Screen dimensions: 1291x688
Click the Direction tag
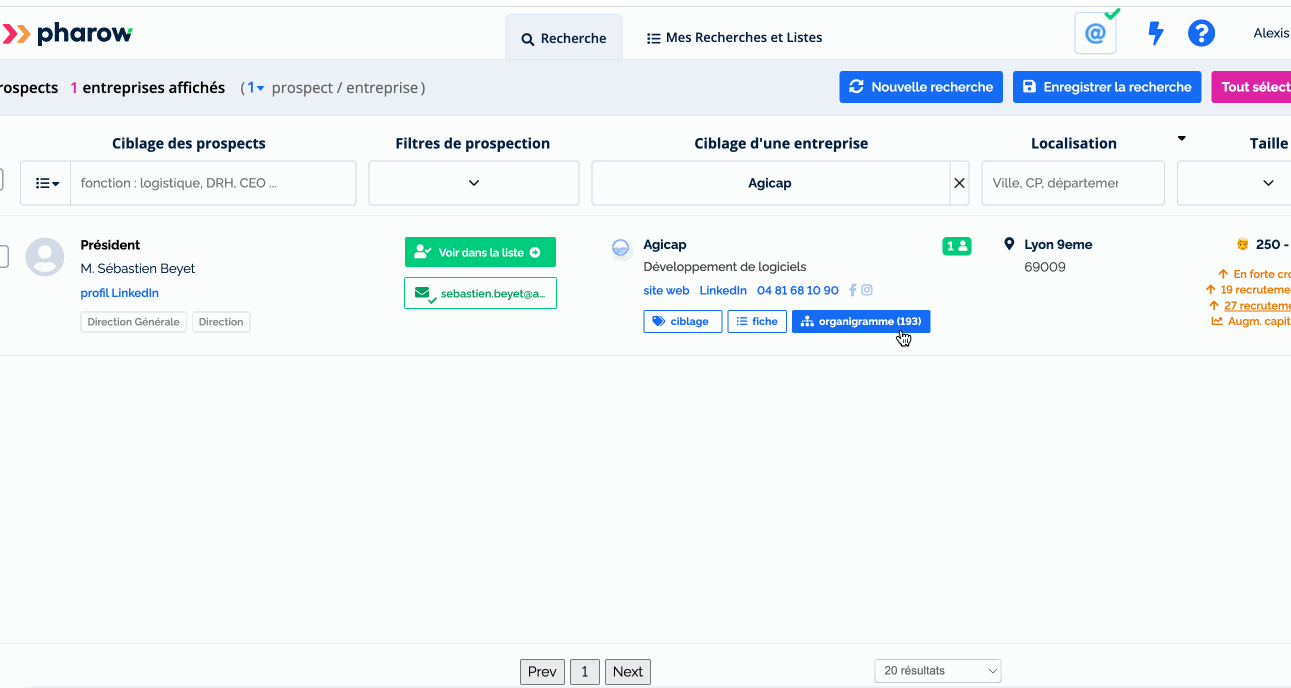click(x=221, y=322)
